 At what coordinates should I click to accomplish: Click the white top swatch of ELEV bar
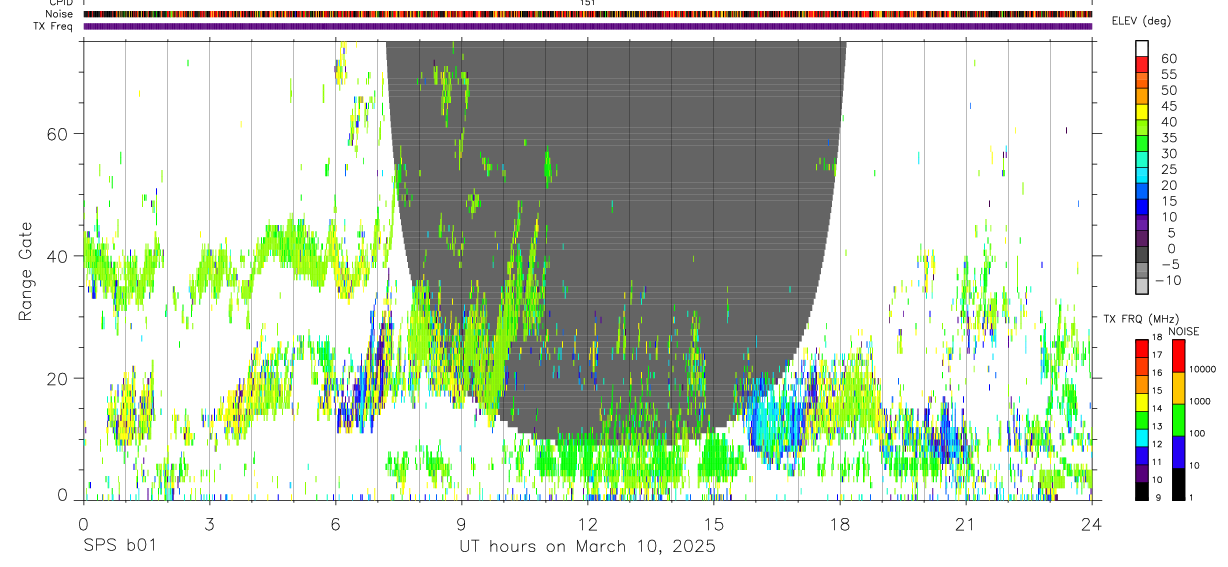1142,48
